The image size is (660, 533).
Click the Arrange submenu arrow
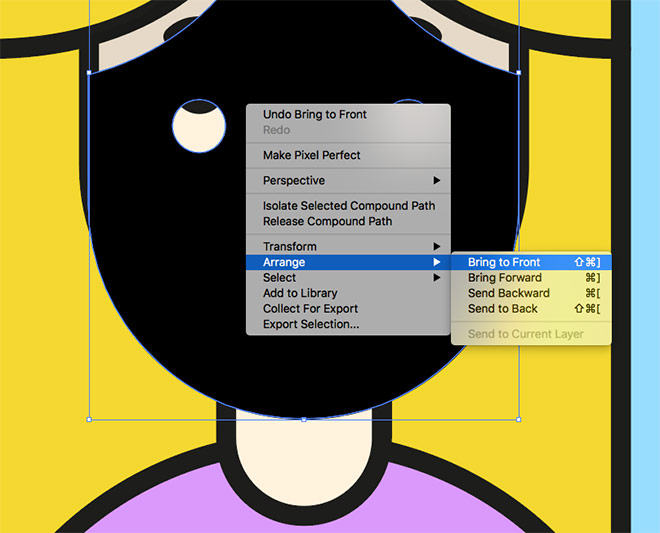[437, 262]
